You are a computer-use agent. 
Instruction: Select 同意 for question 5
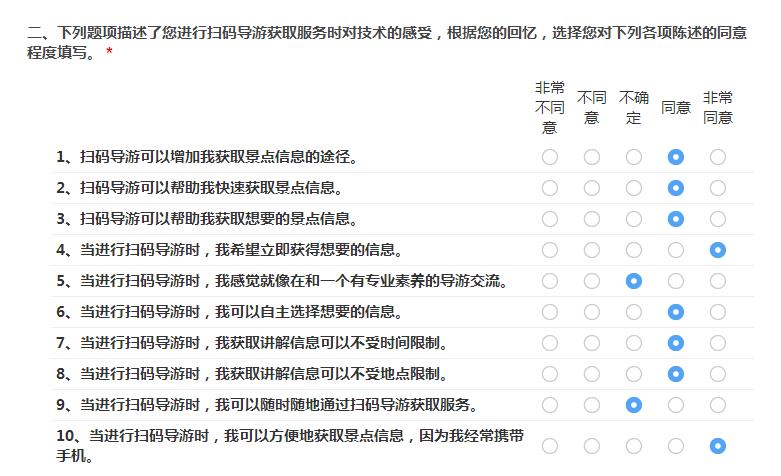pyautogui.click(x=675, y=281)
